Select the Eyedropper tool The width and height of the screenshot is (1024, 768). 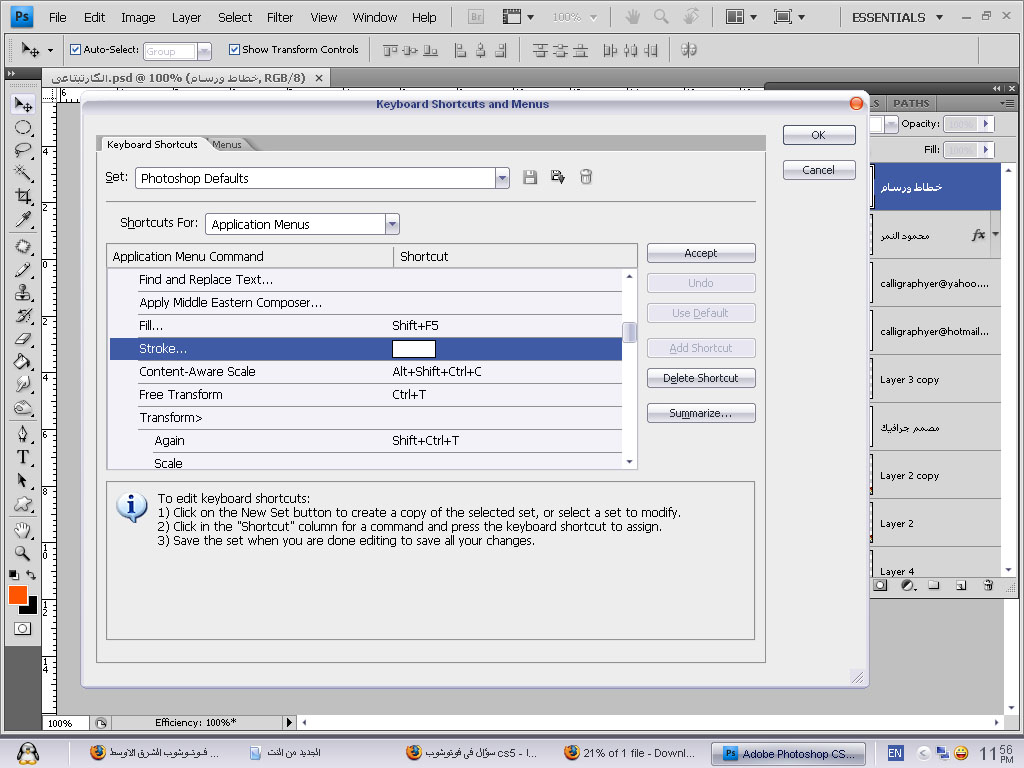[23, 219]
